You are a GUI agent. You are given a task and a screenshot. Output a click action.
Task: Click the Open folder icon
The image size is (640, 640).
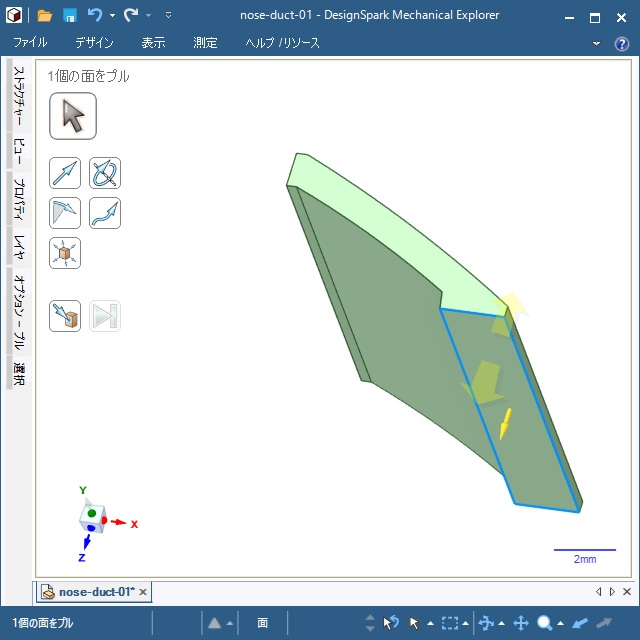tap(45, 15)
